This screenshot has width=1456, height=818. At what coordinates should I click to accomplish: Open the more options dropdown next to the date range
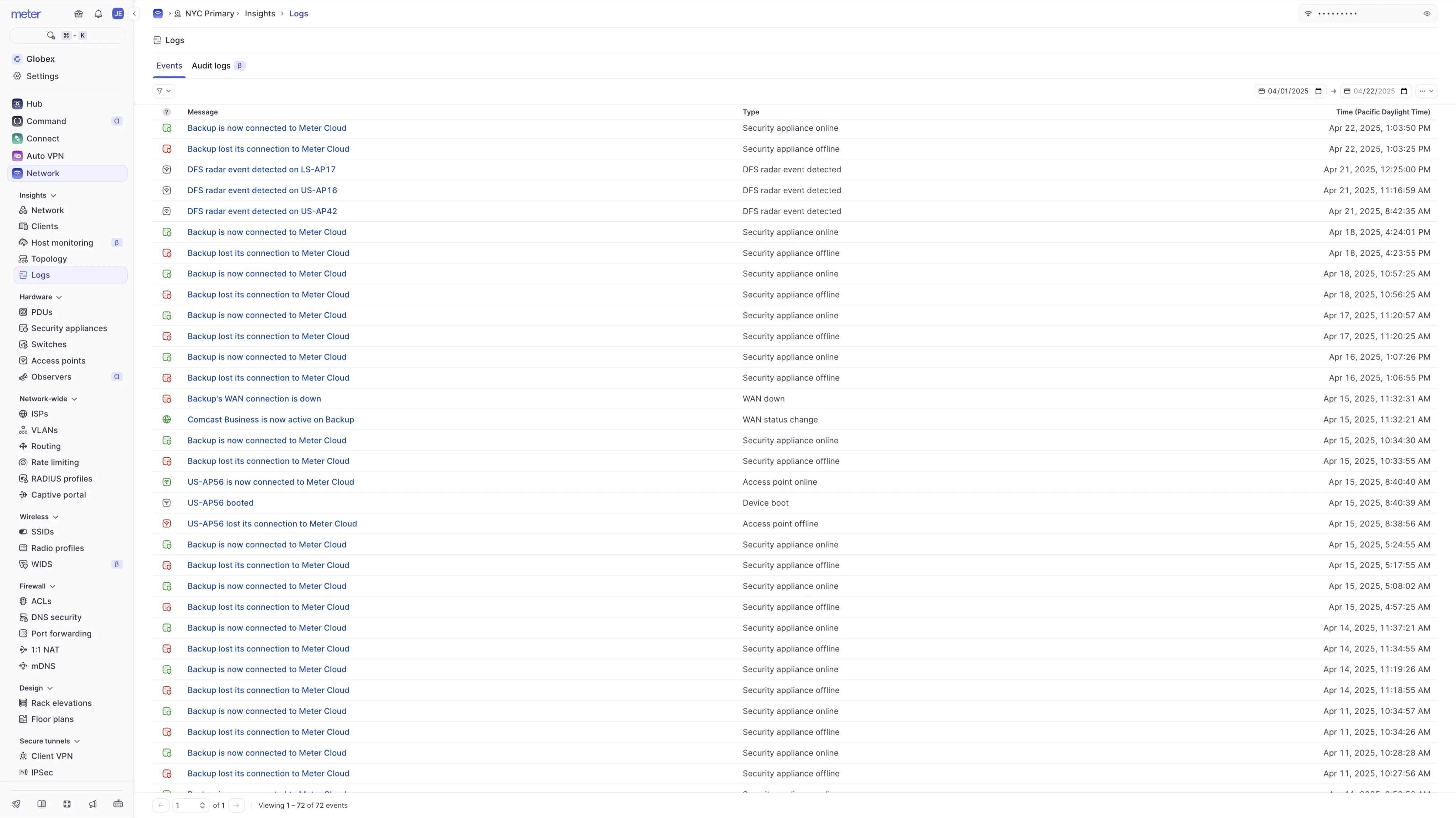(1426, 91)
